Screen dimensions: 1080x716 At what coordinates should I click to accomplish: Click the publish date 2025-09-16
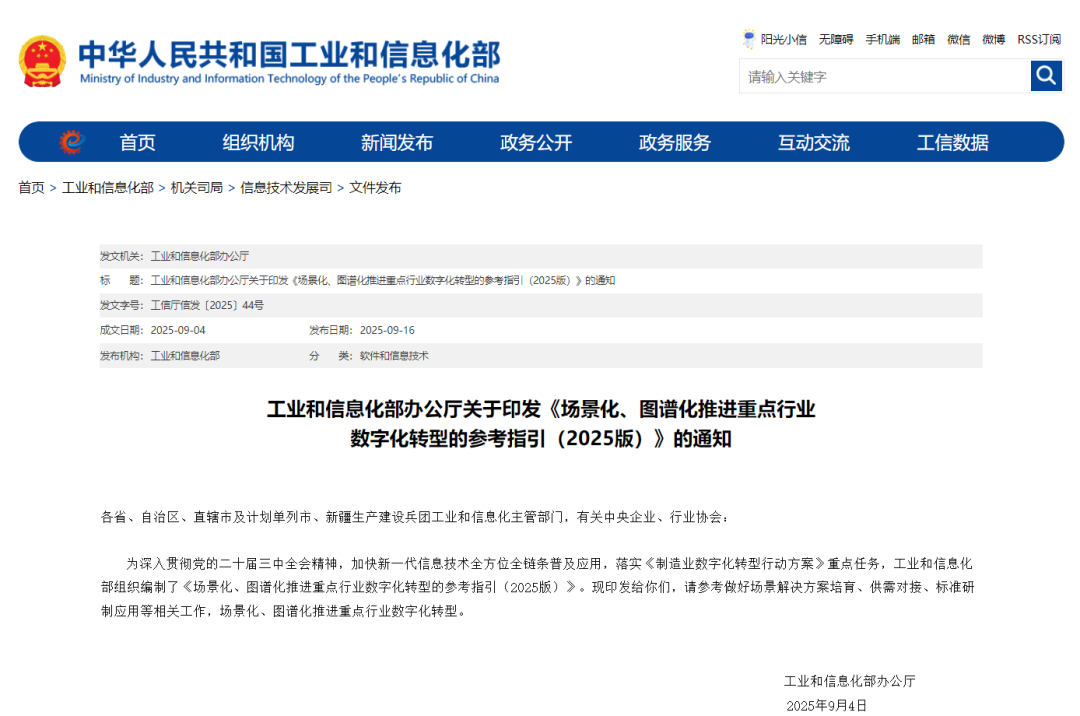tap(387, 330)
